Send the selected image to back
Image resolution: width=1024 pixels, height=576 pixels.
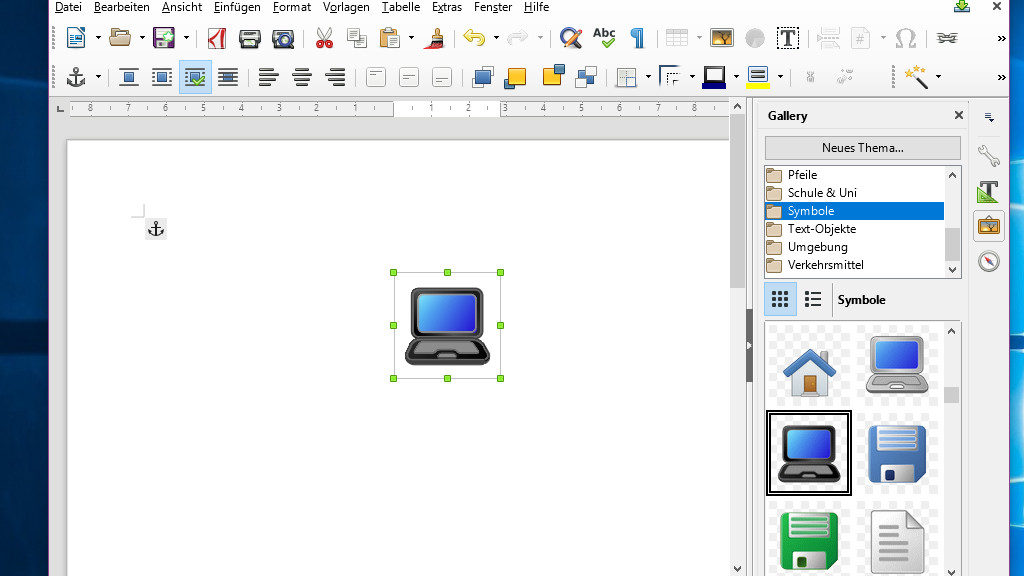pos(586,76)
